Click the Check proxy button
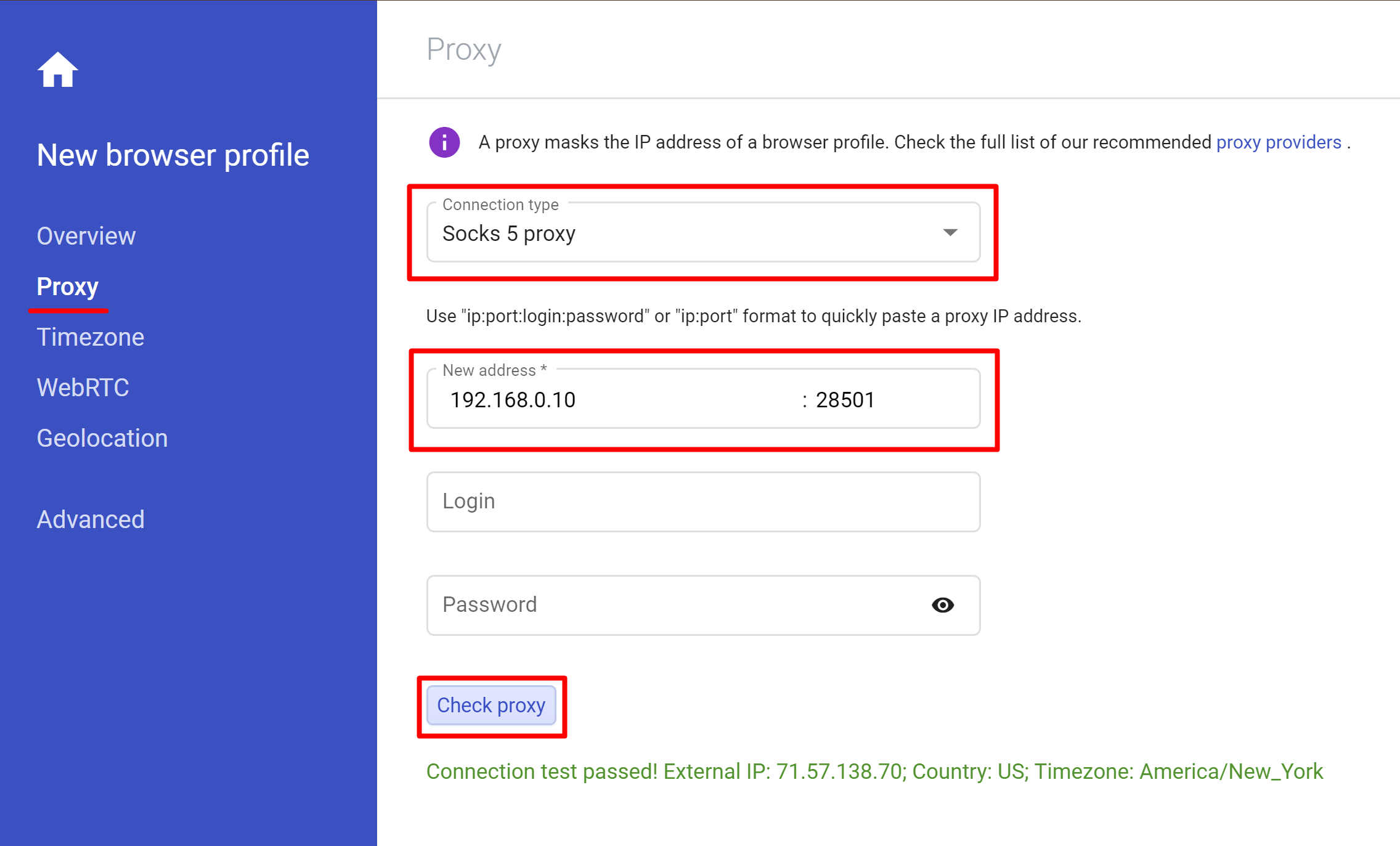1400x846 pixels. point(491,706)
